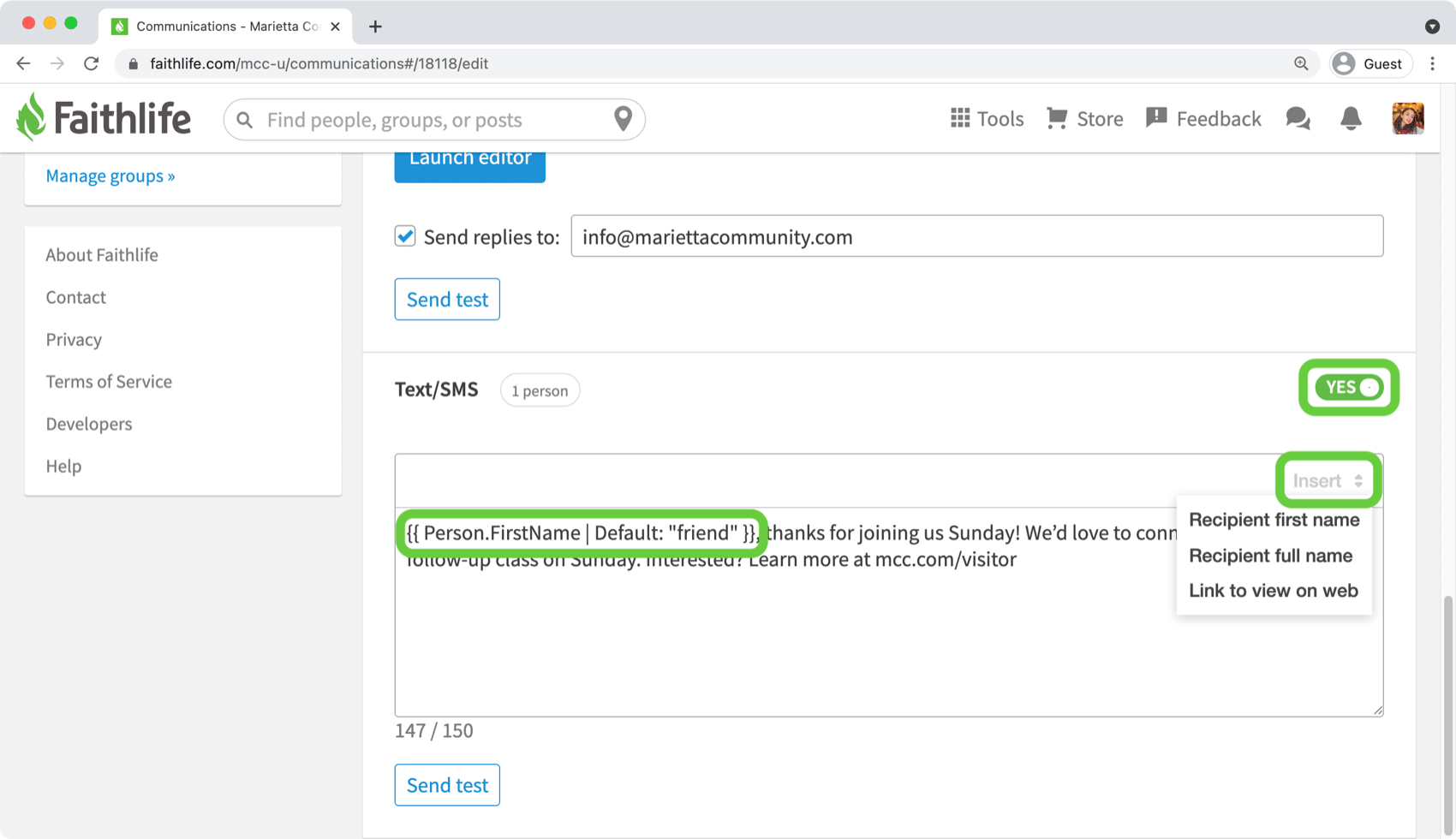This screenshot has width=1456, height=839.
Task: Open the notifications bell
Action: [1351, 118]
